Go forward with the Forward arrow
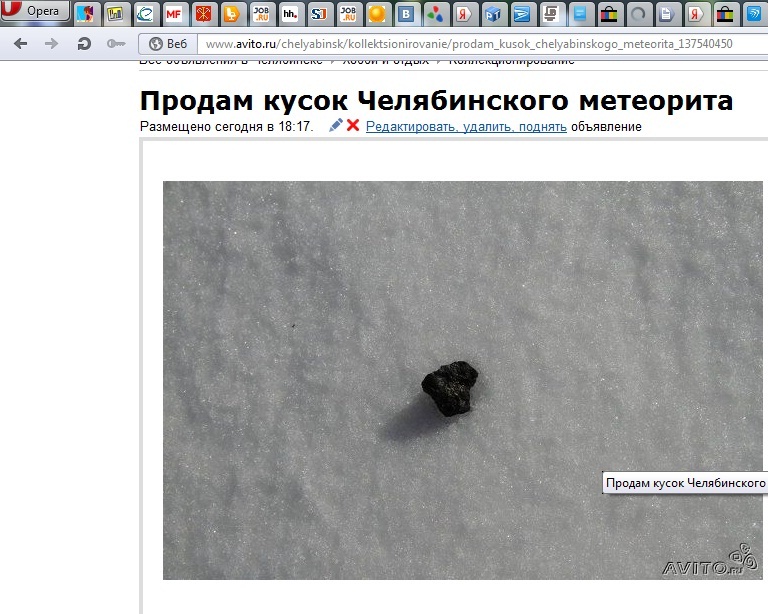This screenshot has height=614, width=768. [x=51, y=44]
